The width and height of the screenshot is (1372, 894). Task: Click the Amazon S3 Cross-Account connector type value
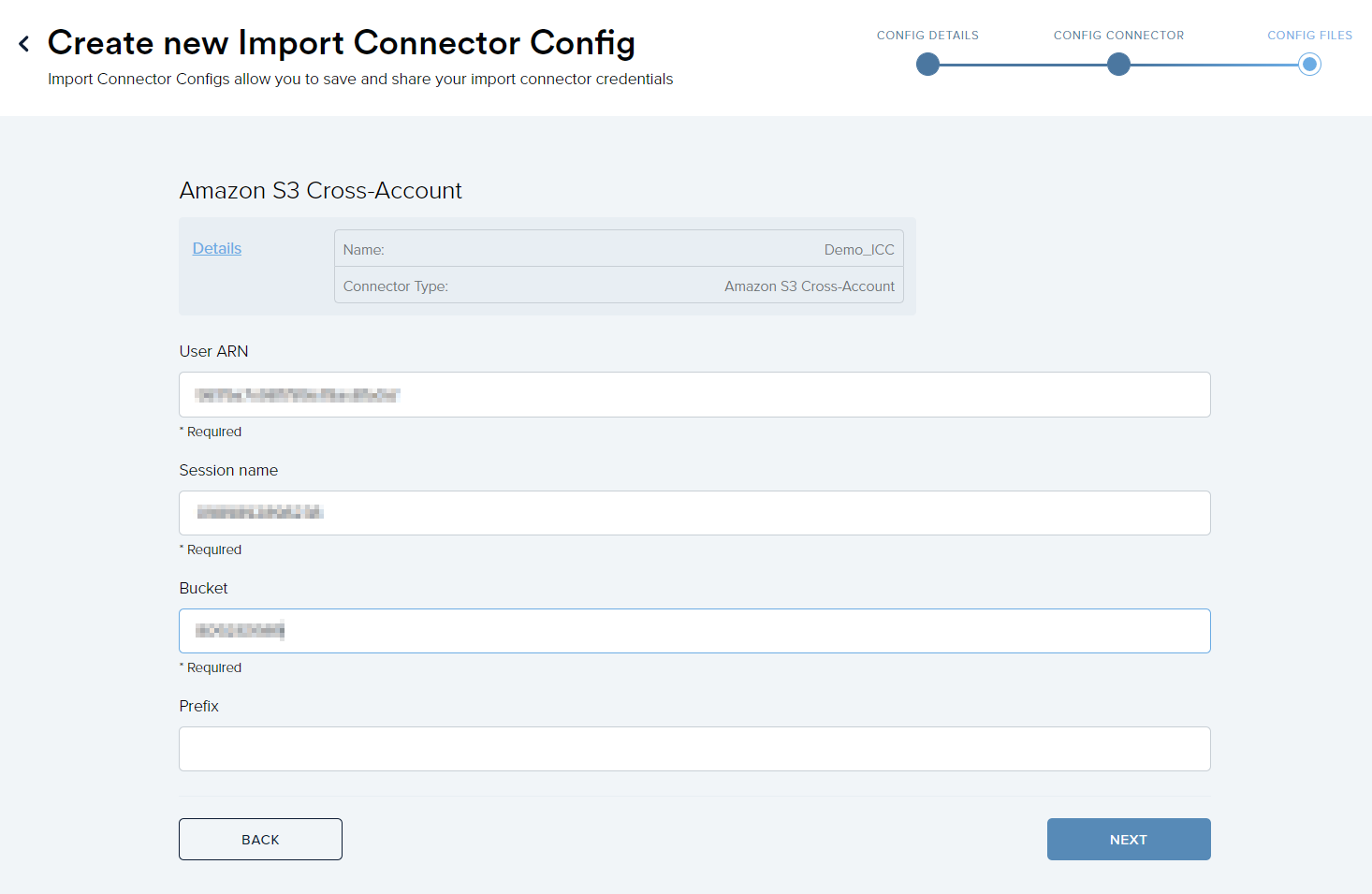tap(810, 286)
